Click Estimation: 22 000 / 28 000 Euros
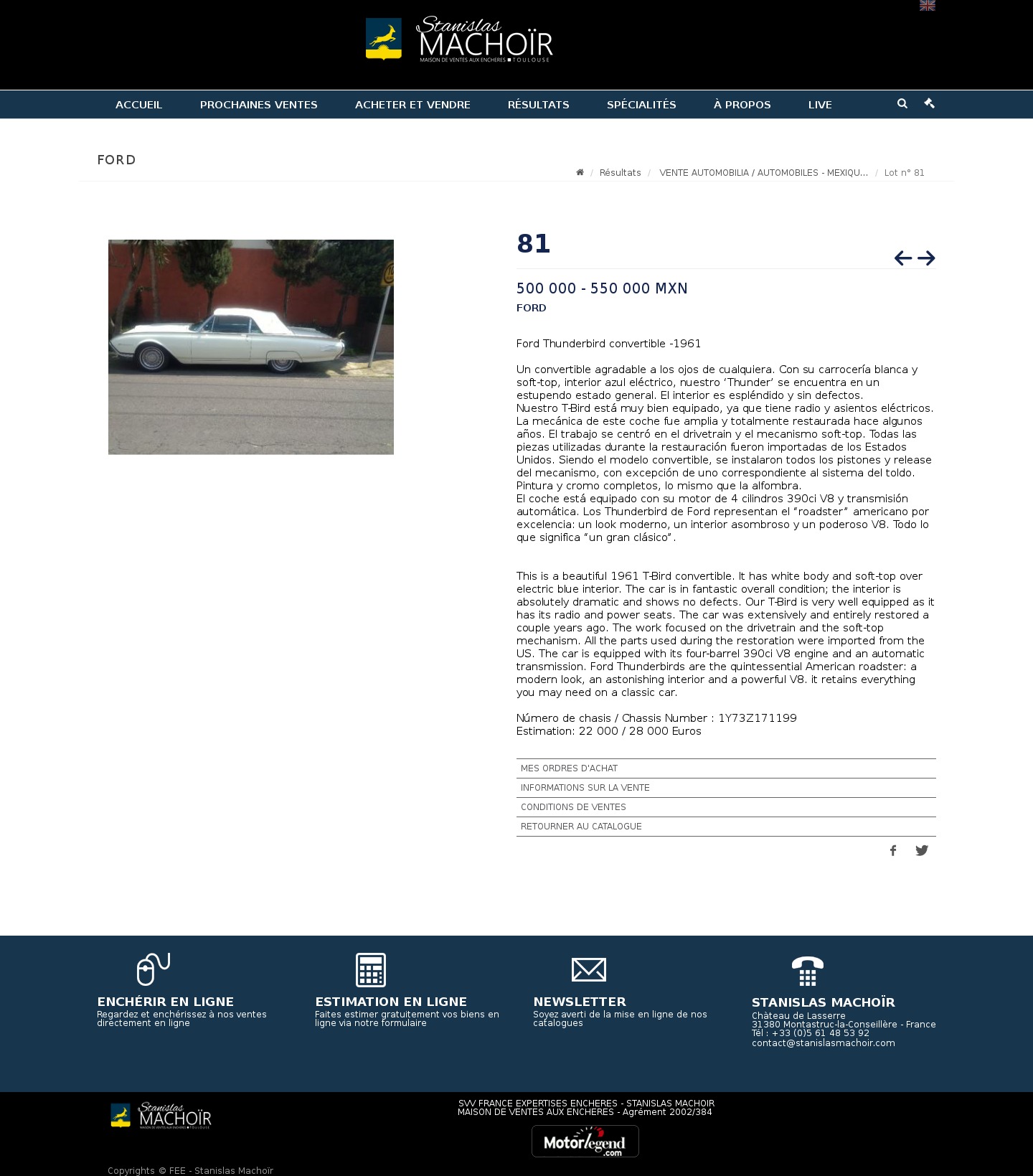Image resolution: width=1033 pixels, height=1176 pixels. pyautogui.click(x=609, y=731)
